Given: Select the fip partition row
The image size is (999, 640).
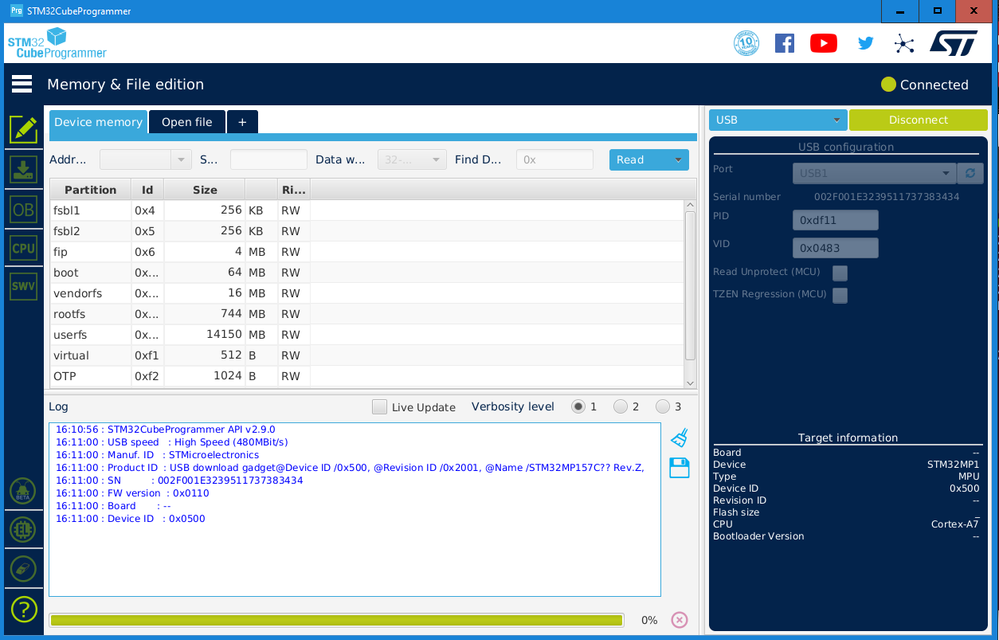Looking at the screenshot, I should tap(367, 252).
